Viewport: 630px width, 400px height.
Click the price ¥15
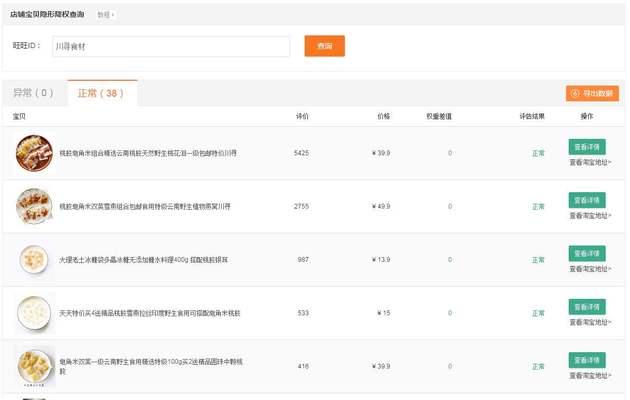[x=384, y=313]
